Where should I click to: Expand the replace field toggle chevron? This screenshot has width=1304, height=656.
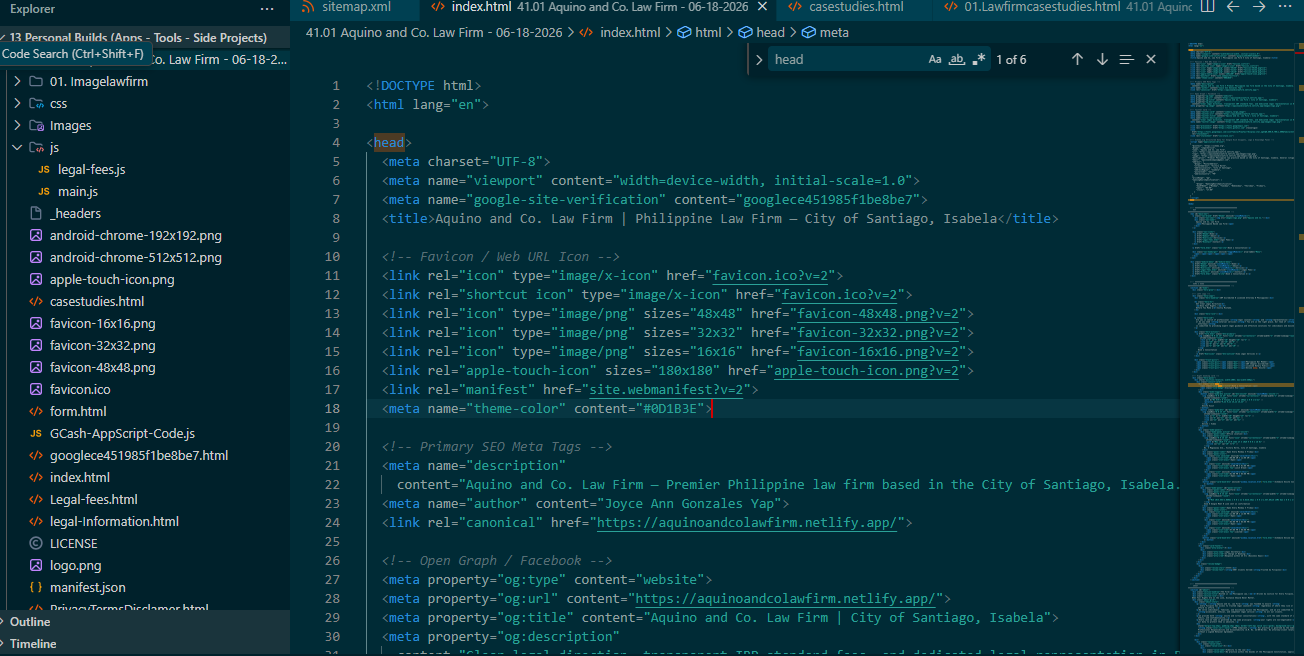click(x=759, y=59)
